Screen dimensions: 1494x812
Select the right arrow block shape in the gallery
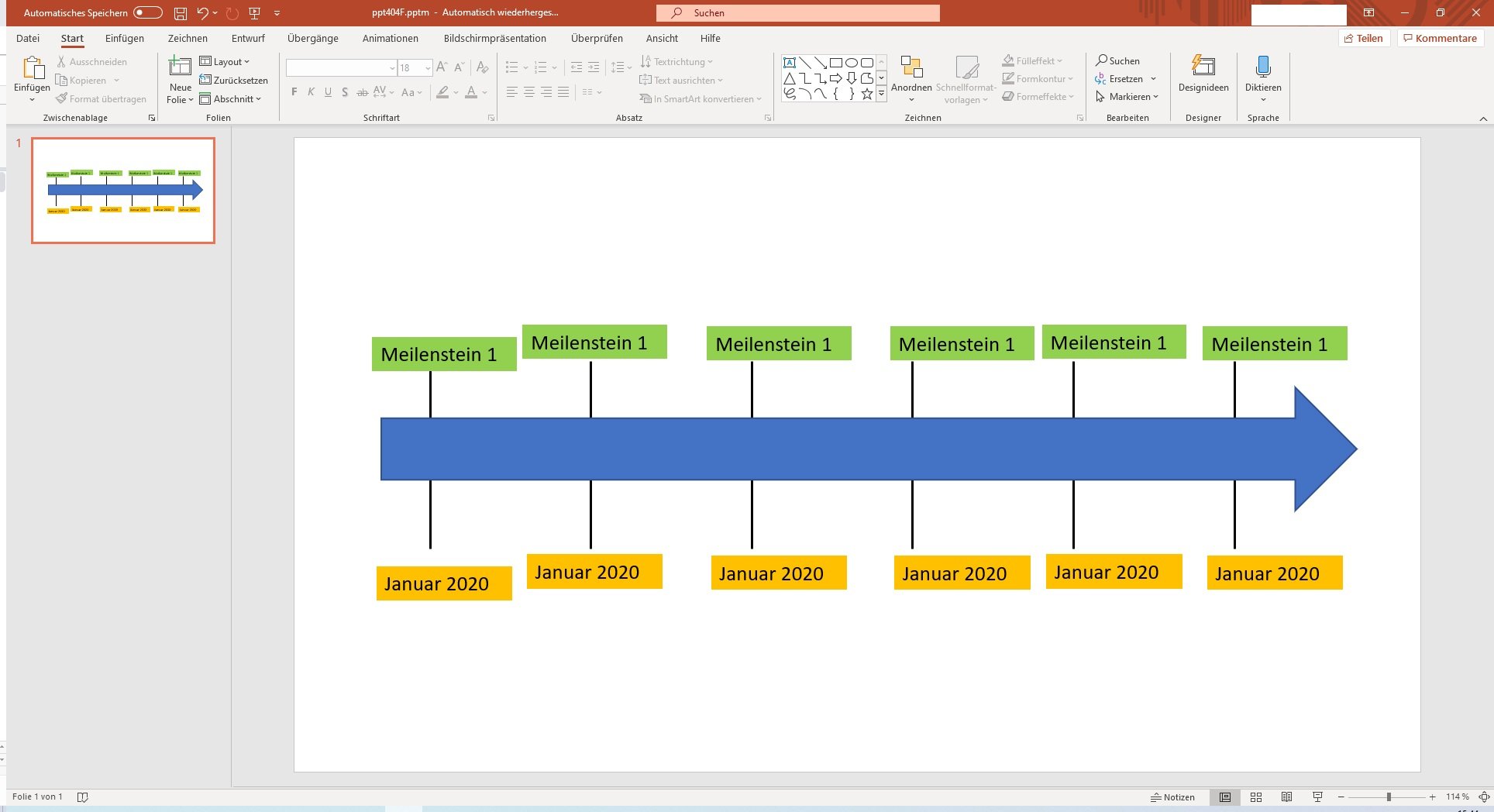pyautogui.click(x=835, y=78)
